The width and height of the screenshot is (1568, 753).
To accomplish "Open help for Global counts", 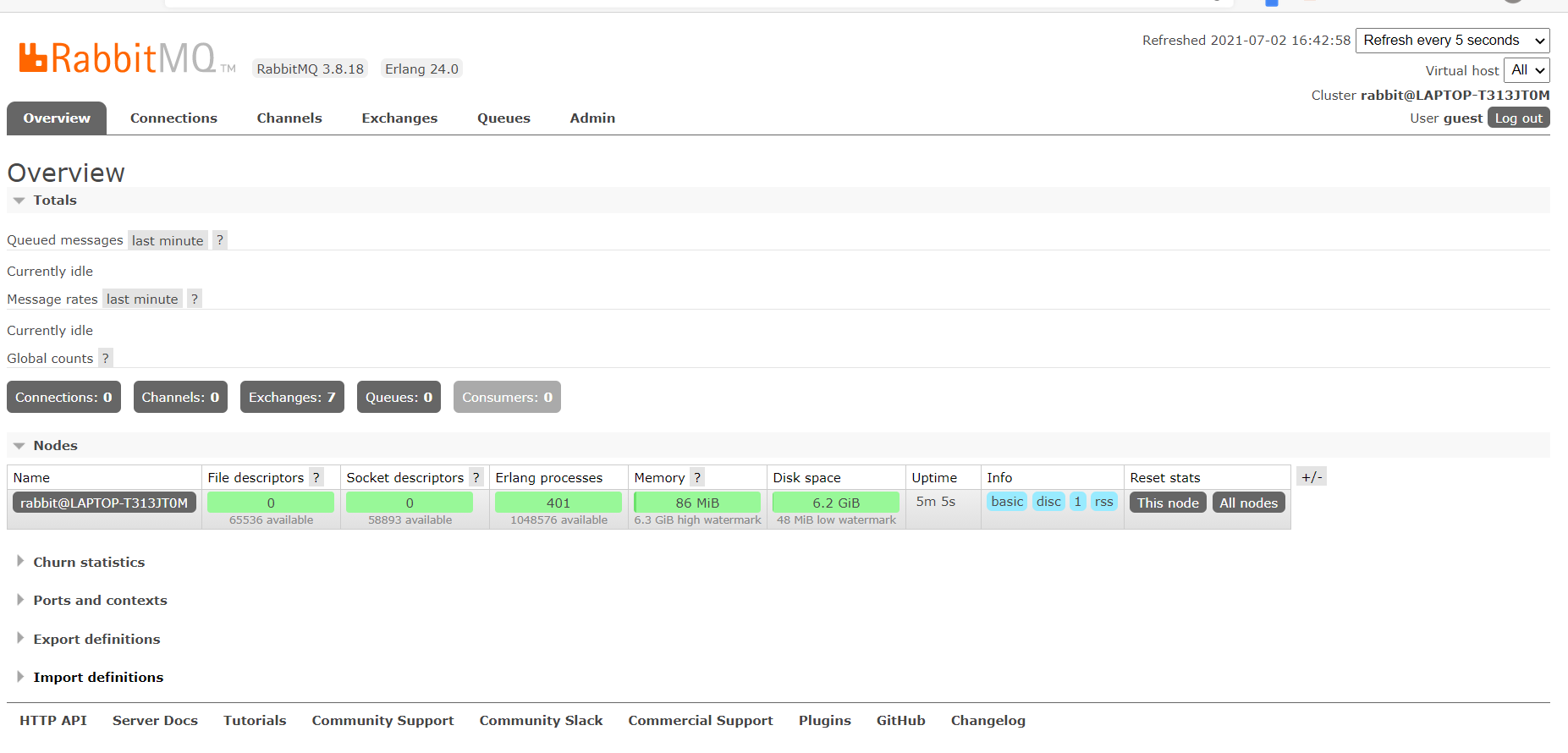I will click(106, 358).
